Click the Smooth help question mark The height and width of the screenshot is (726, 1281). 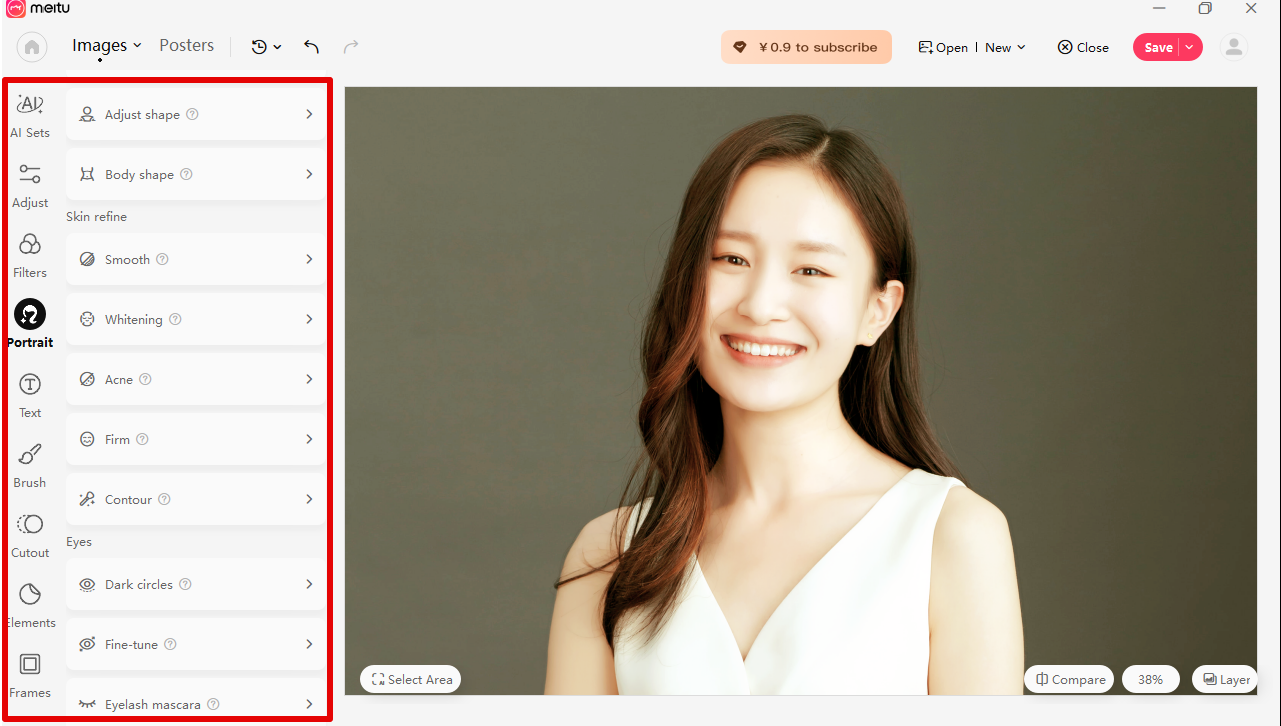[x=162, y=259]
